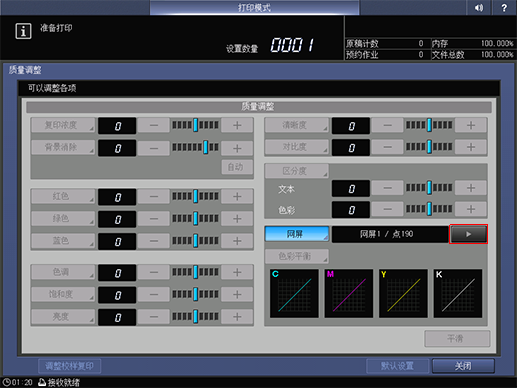Increase 亮度 with plus button
This screenshot has width=517, height=388.
(x=237, y=317)
